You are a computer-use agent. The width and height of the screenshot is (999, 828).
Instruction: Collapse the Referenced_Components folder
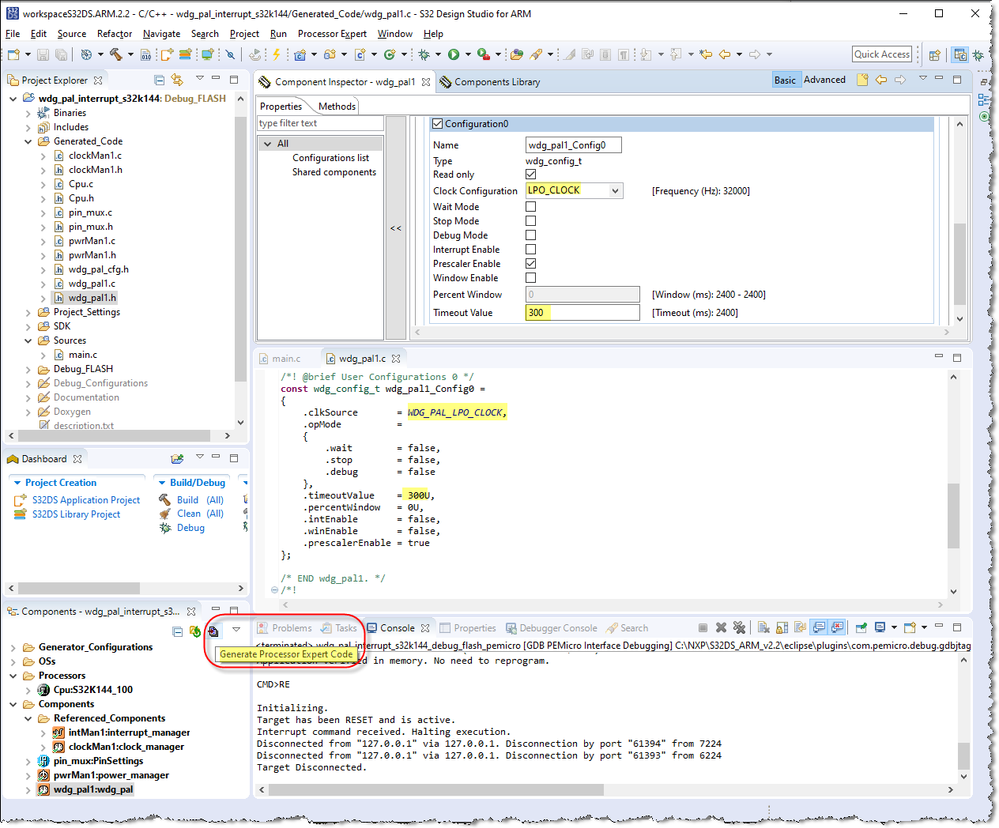(x=28, y=718)
